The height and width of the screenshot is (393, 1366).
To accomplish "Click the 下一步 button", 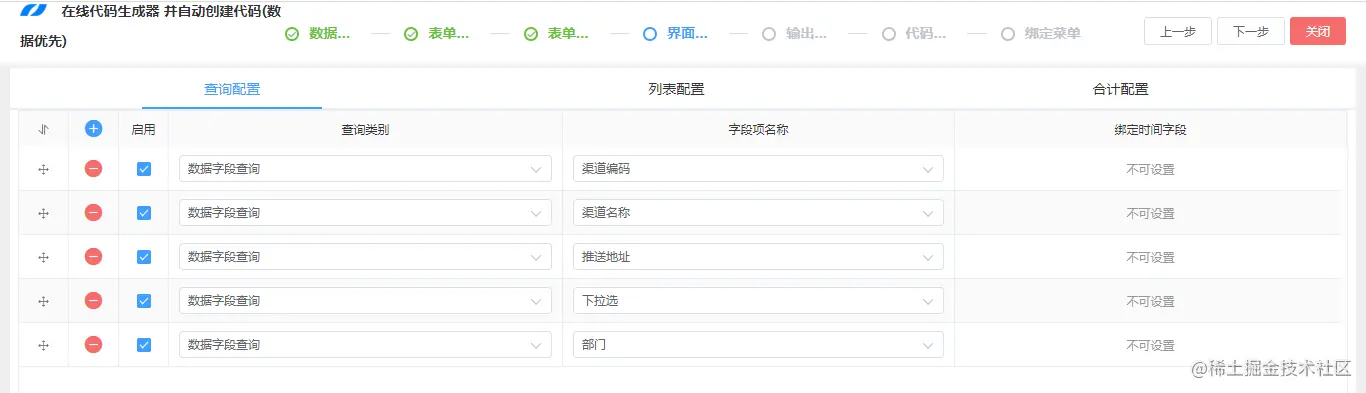I will coord(1251,31).
